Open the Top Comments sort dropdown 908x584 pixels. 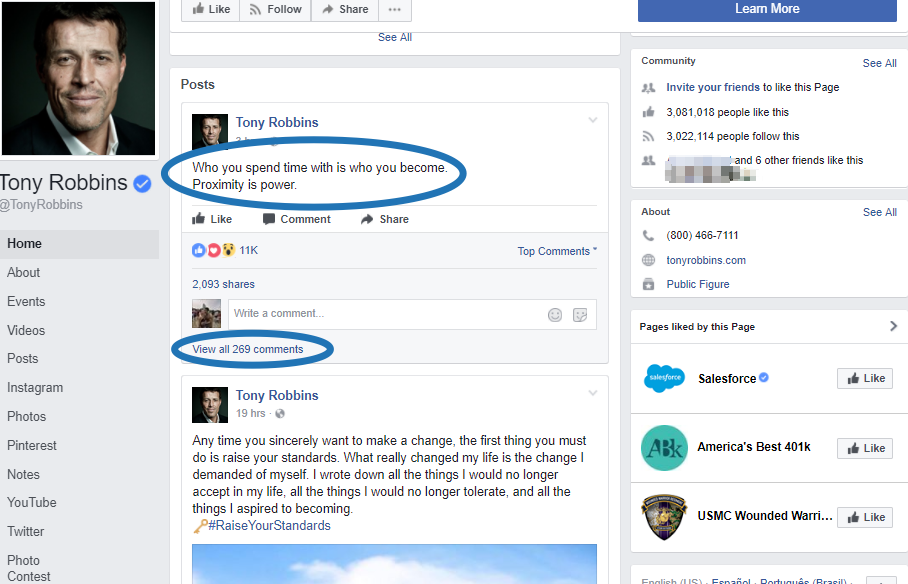(x=557, y=251)
